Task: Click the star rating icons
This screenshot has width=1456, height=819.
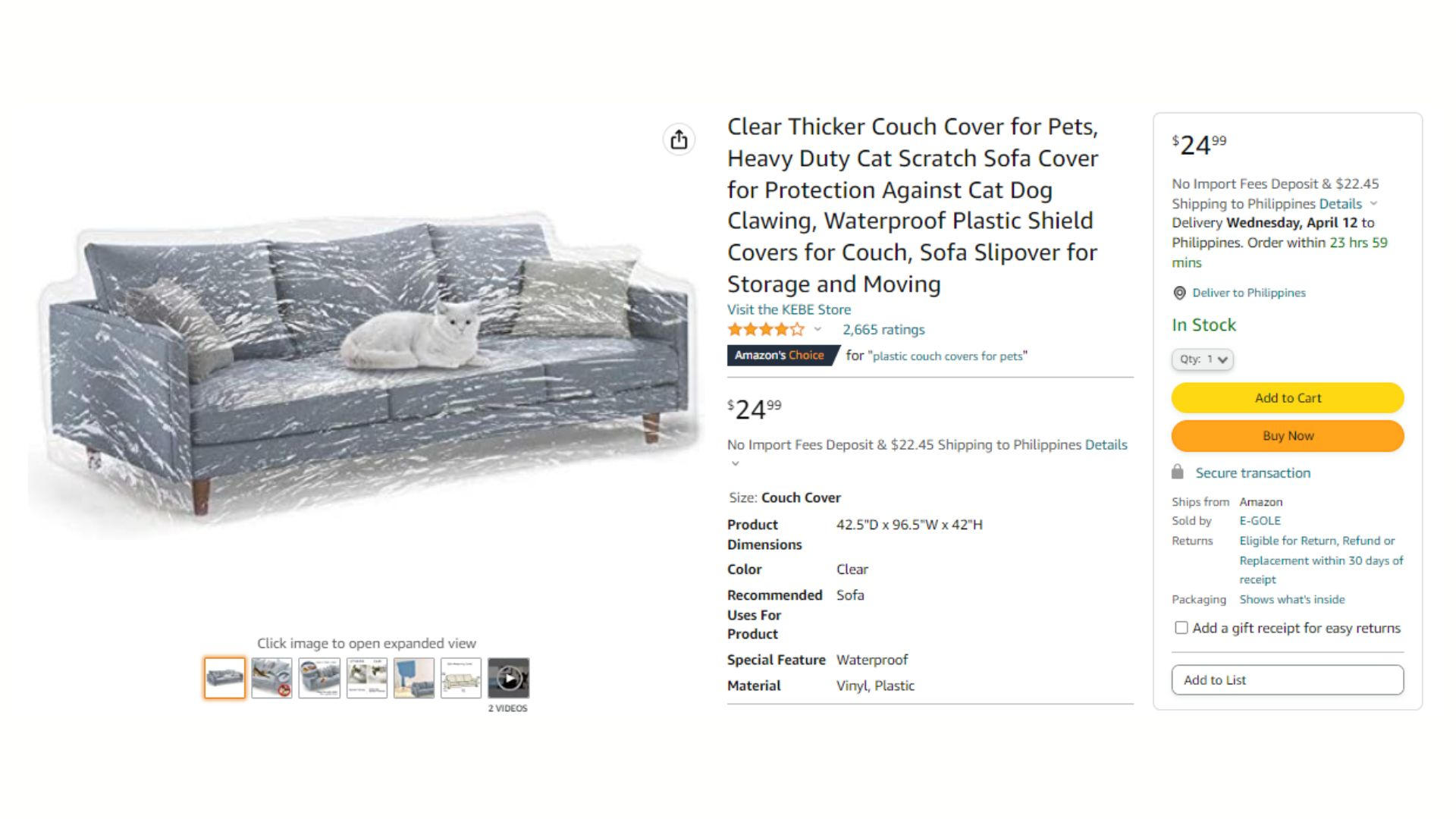Action: point(765,329)
